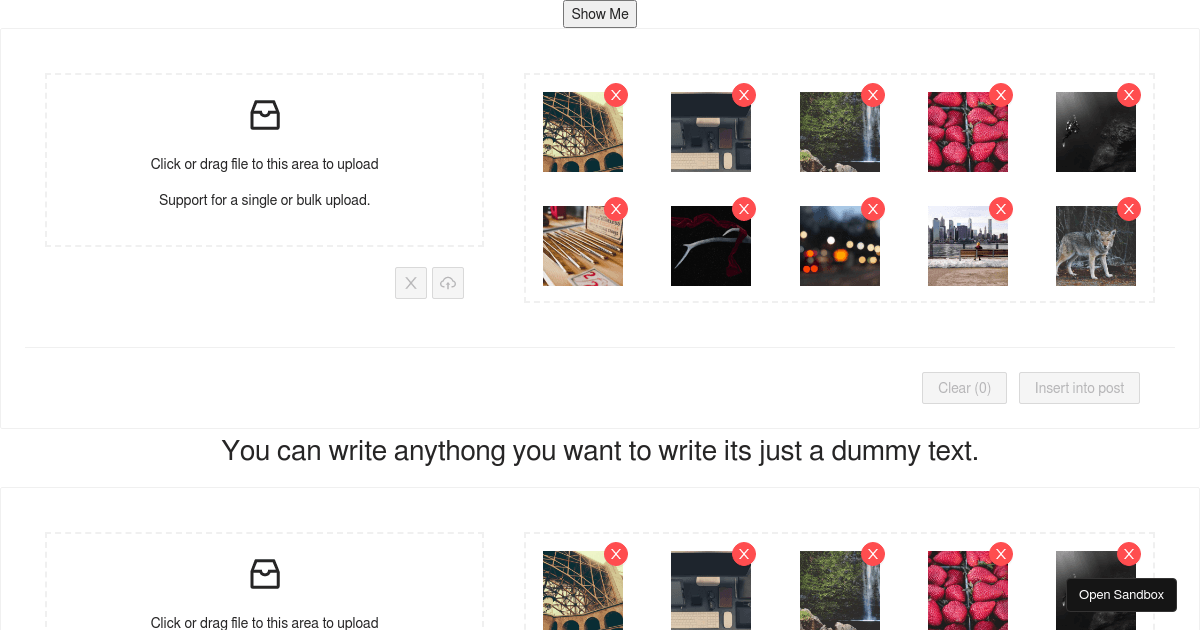1200x630 pixels.
Task: Select the strawberries thumbnail in top panel
Action: (968, 132)
